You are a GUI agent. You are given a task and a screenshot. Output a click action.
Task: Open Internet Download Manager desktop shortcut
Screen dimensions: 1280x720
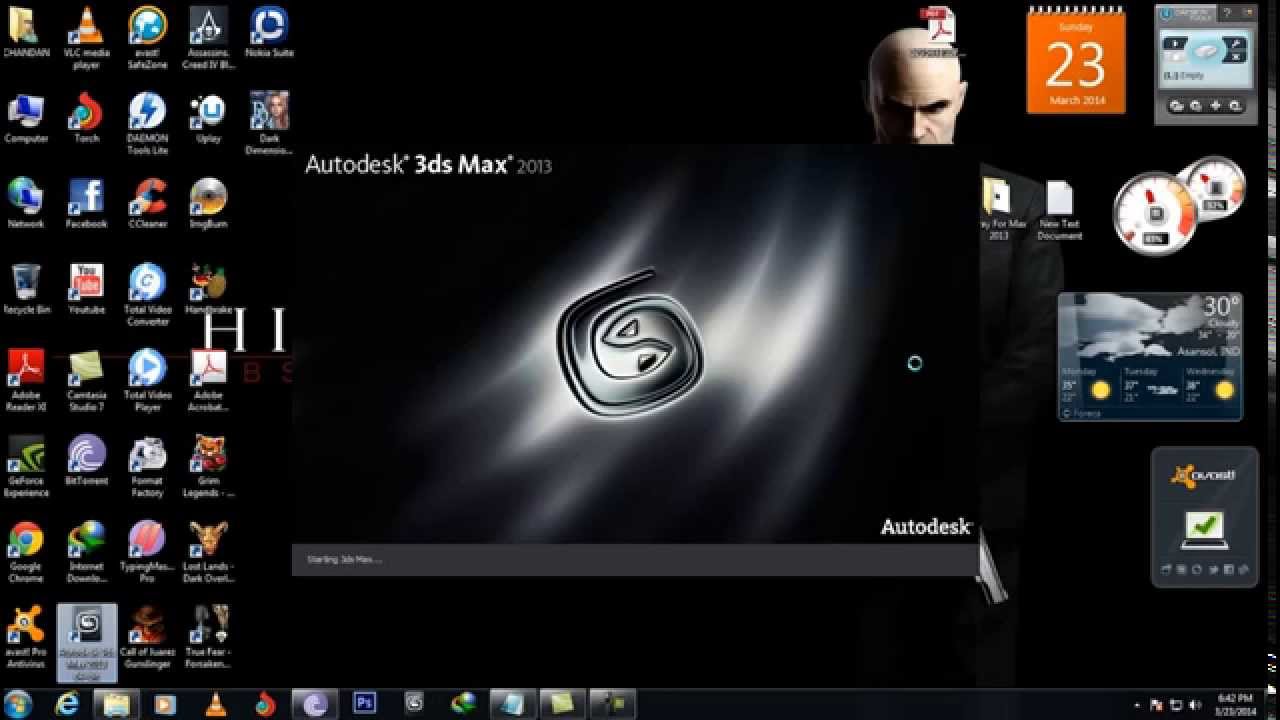pos(87,551)
